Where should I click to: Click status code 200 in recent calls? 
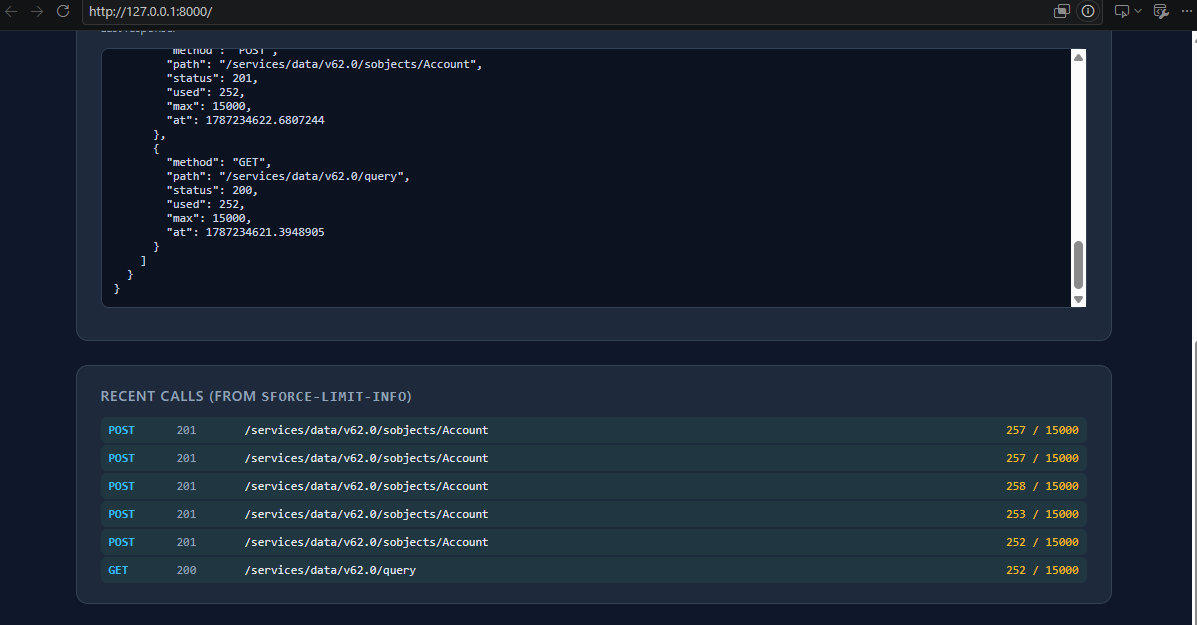point(186,570)
